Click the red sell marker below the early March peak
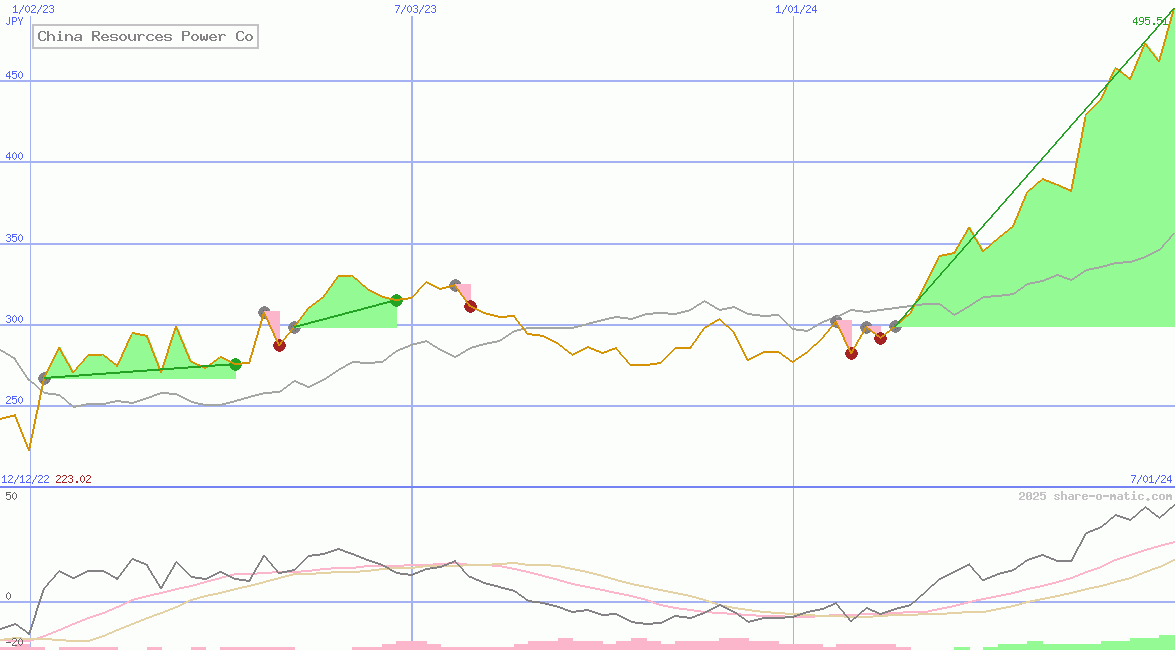This screenshot has height=650, width=1175. click(279, 345)
